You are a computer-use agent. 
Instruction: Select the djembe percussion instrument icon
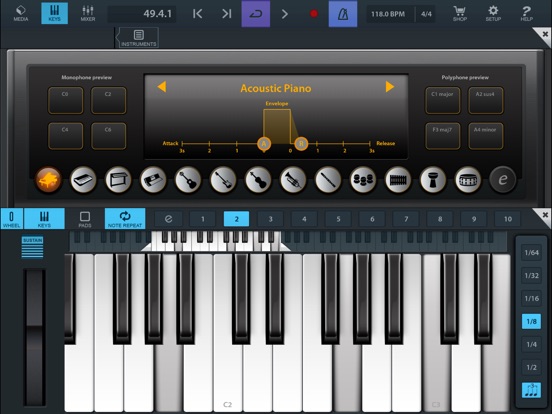[x=433, y=180]
